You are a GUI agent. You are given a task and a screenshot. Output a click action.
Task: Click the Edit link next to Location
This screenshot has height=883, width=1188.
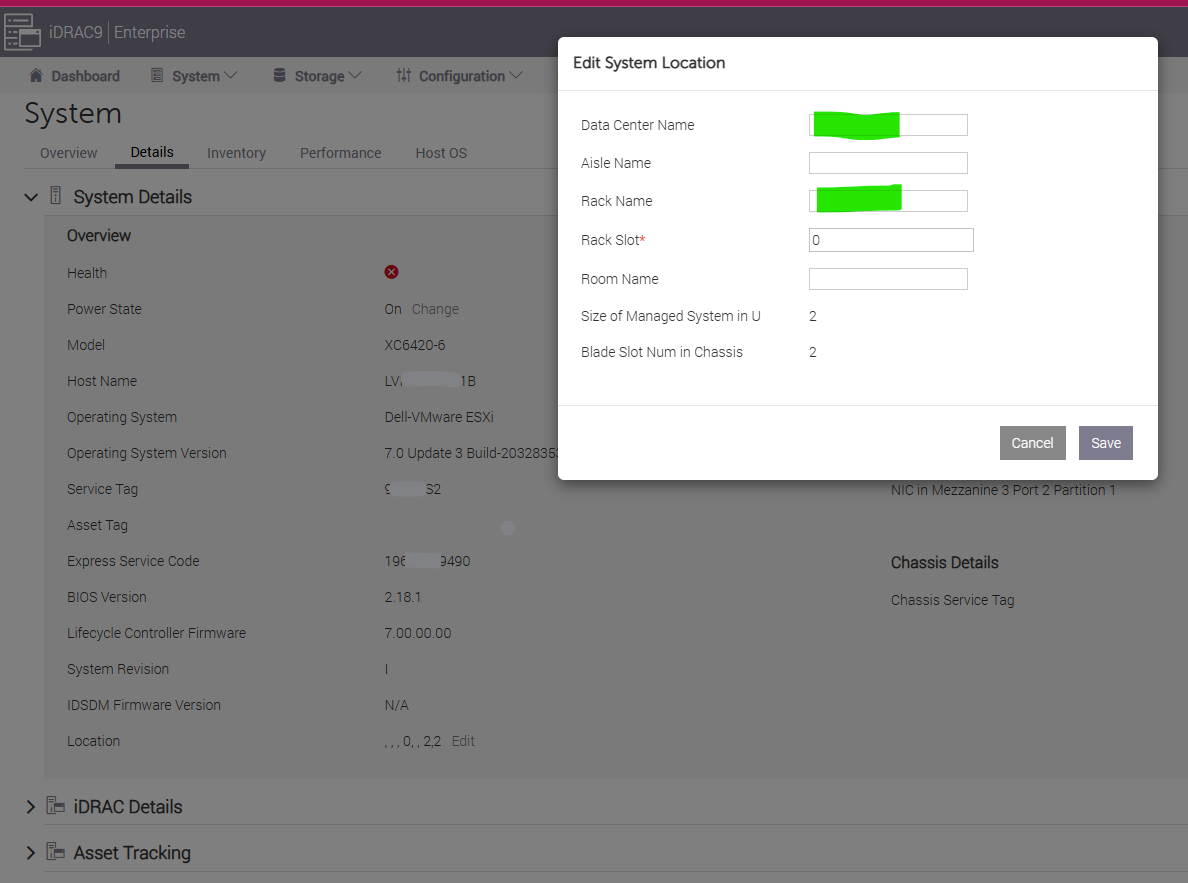click(463, 741)
